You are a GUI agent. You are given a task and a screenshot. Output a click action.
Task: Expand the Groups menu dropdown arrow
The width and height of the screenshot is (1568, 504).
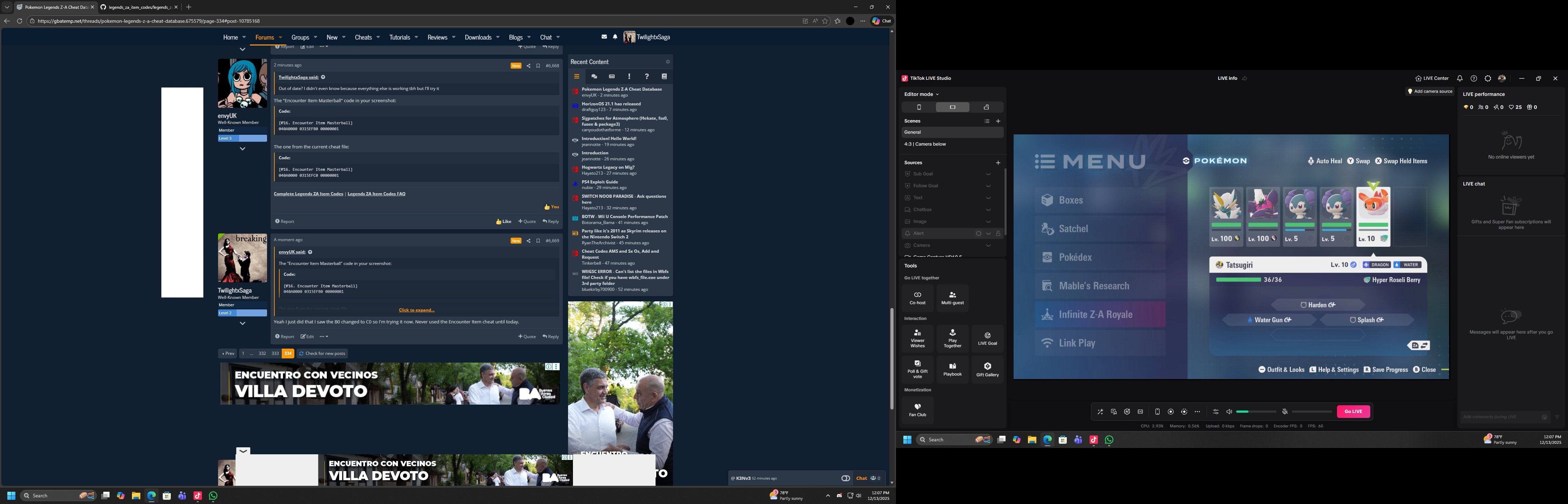315,37
